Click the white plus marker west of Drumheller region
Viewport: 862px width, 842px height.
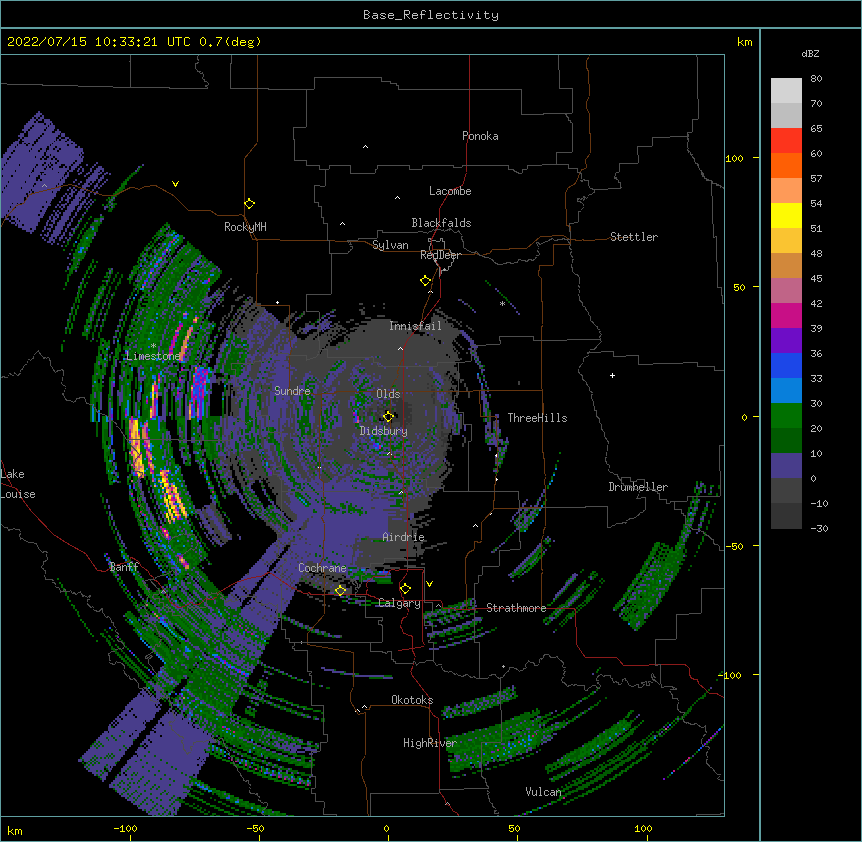(x=612, y=375)
